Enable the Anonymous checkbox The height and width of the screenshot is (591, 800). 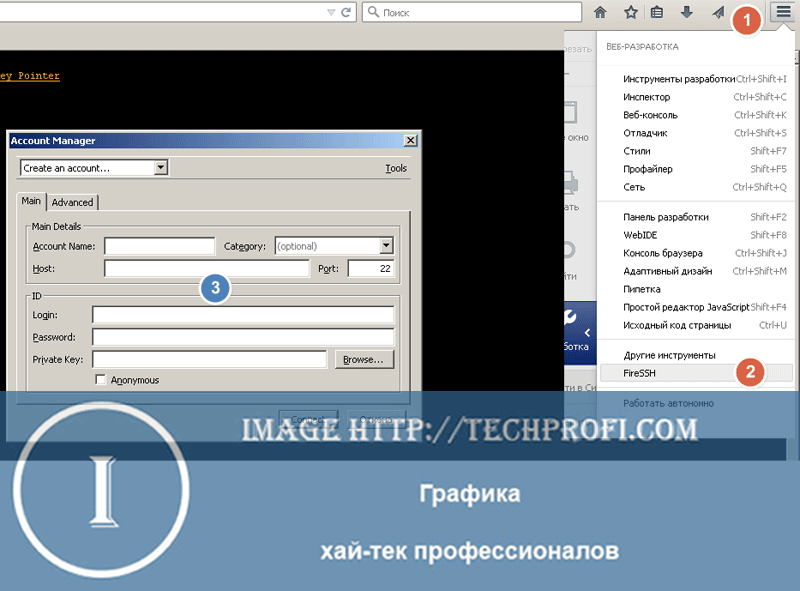[x=101, y=380]
